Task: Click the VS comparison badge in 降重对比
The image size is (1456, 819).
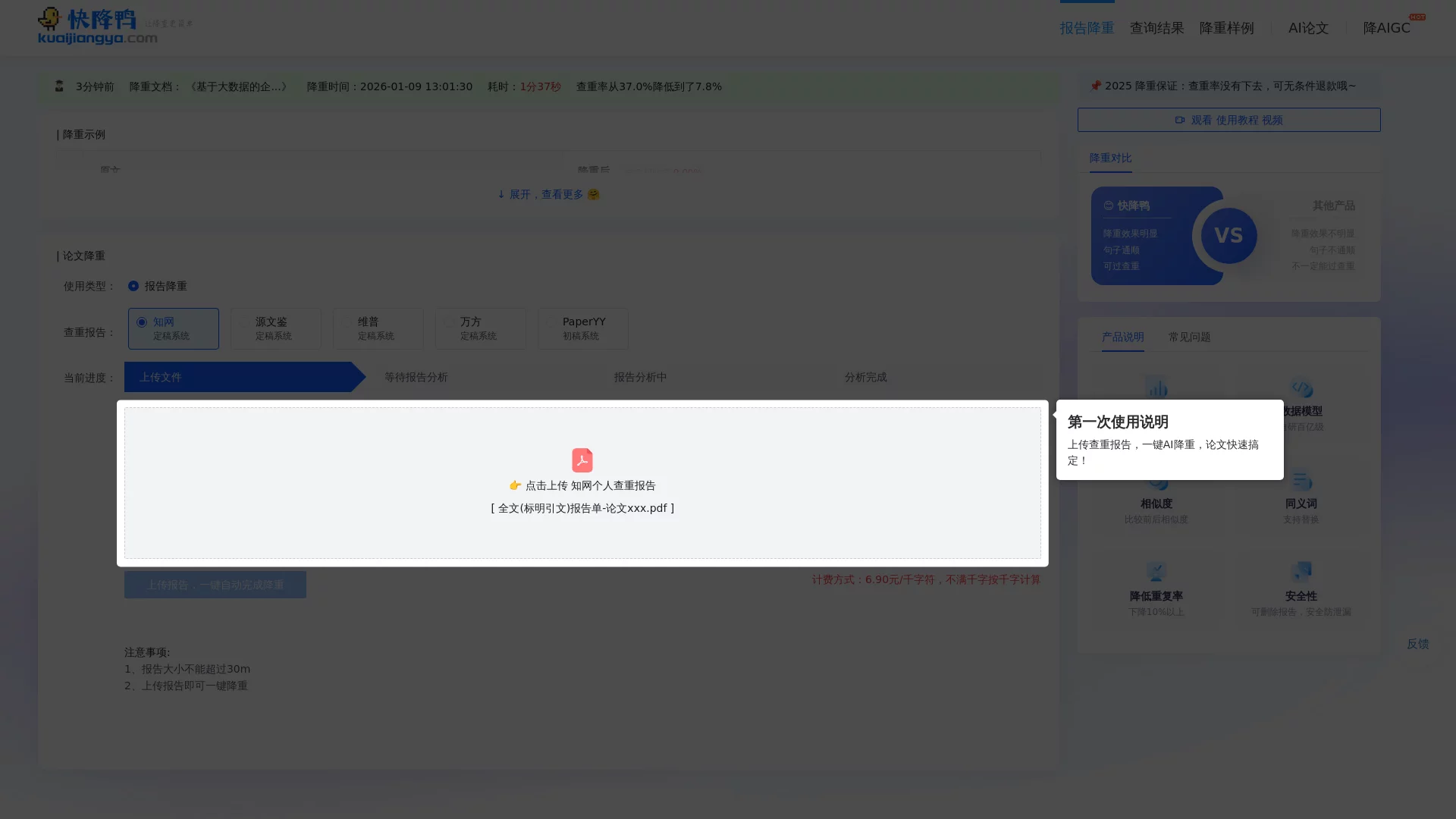Action: [1228, 235]
